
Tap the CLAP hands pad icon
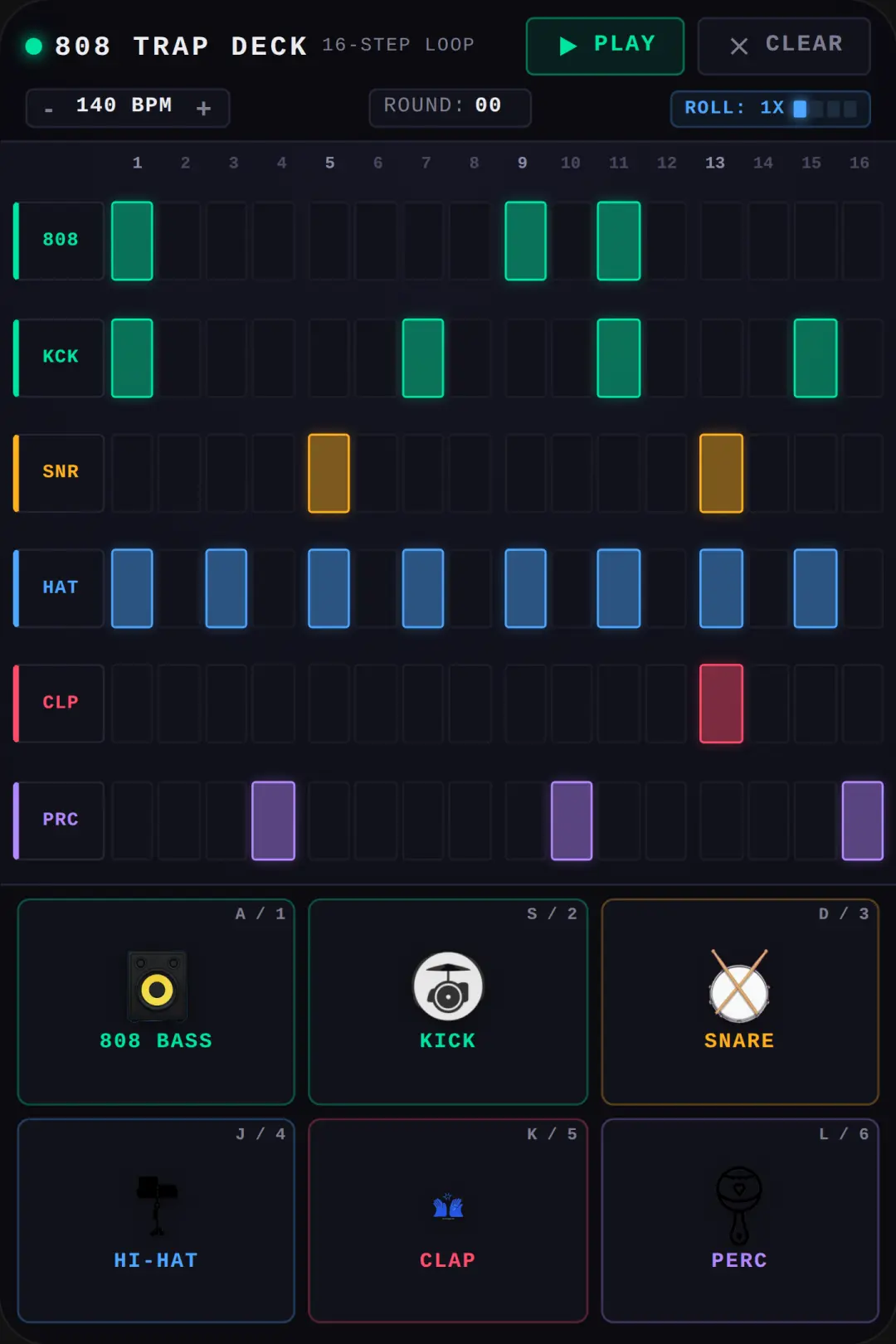(x=448, y=1205)
